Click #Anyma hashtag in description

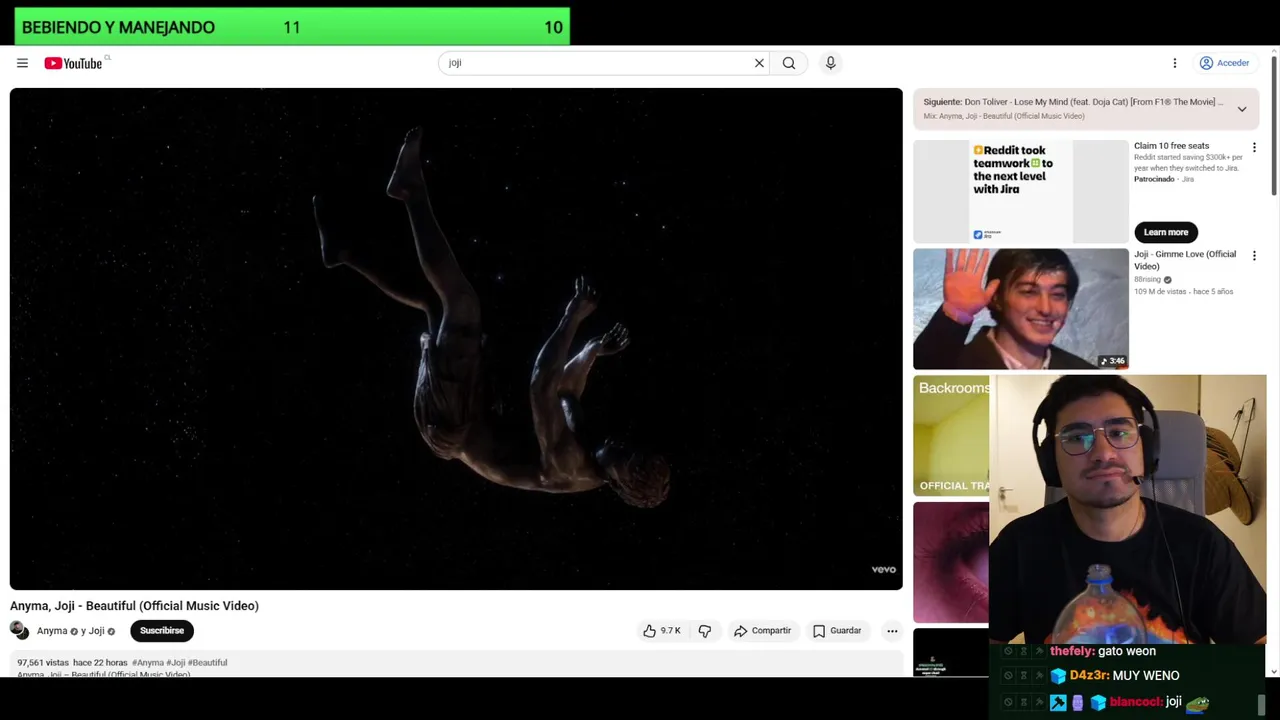[148, 662]
